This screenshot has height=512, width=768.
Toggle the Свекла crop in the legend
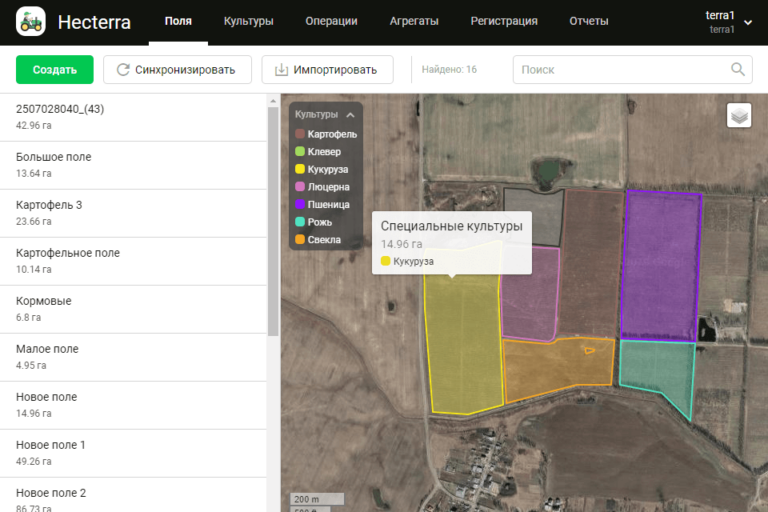(x=324, y=240)
